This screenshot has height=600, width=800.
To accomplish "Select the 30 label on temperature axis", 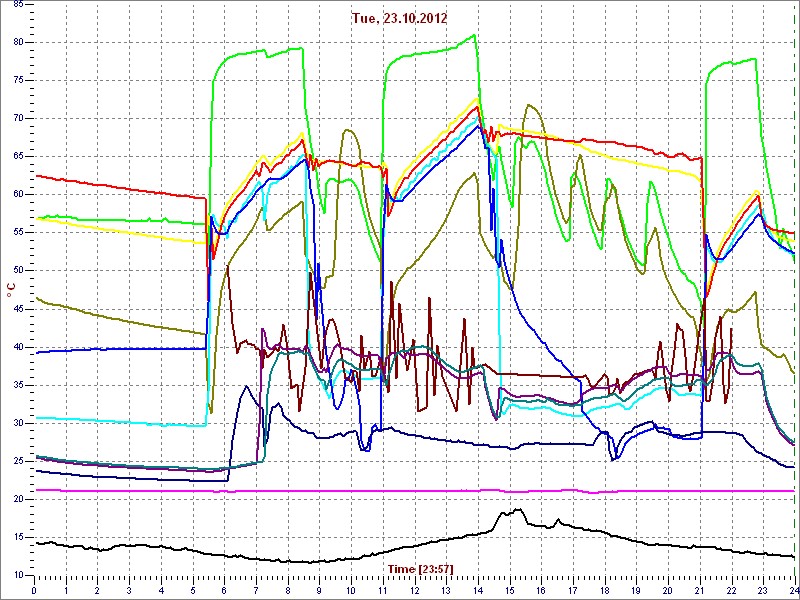I will [18, 423].
